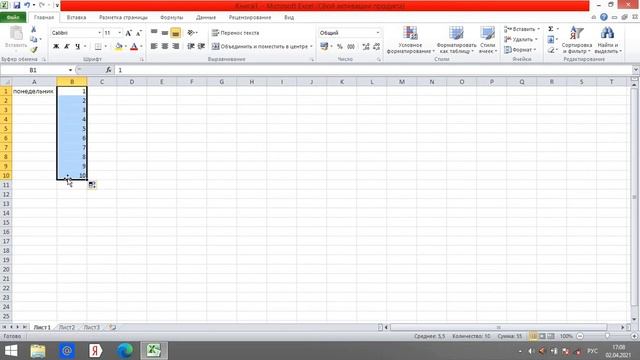Switch to the Рецензирование tab
Screen dimensions: 640x360
pyautogui.click(x=250, y=18)
